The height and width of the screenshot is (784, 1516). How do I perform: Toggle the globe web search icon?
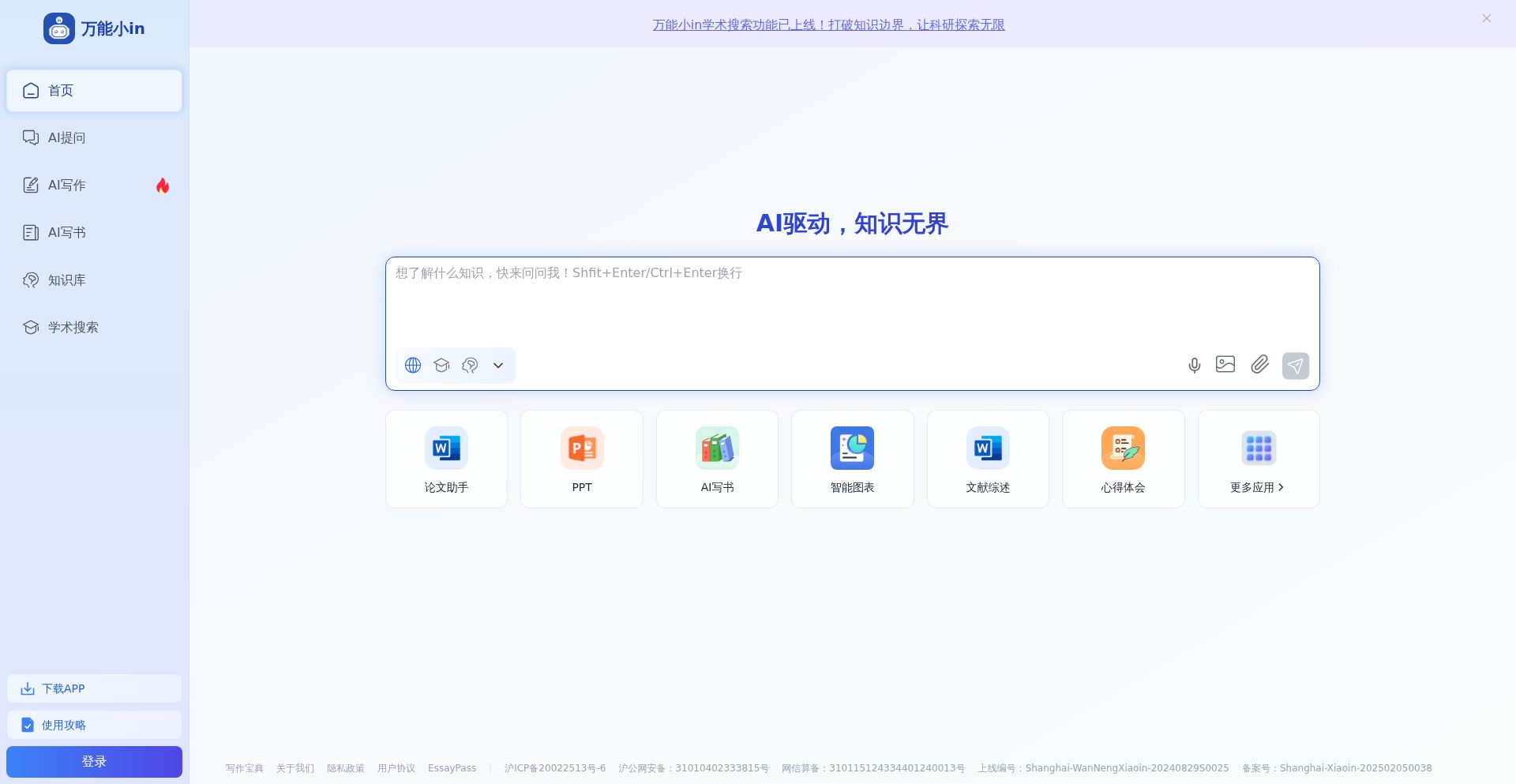pyautogui.click(x=412, y=366)
